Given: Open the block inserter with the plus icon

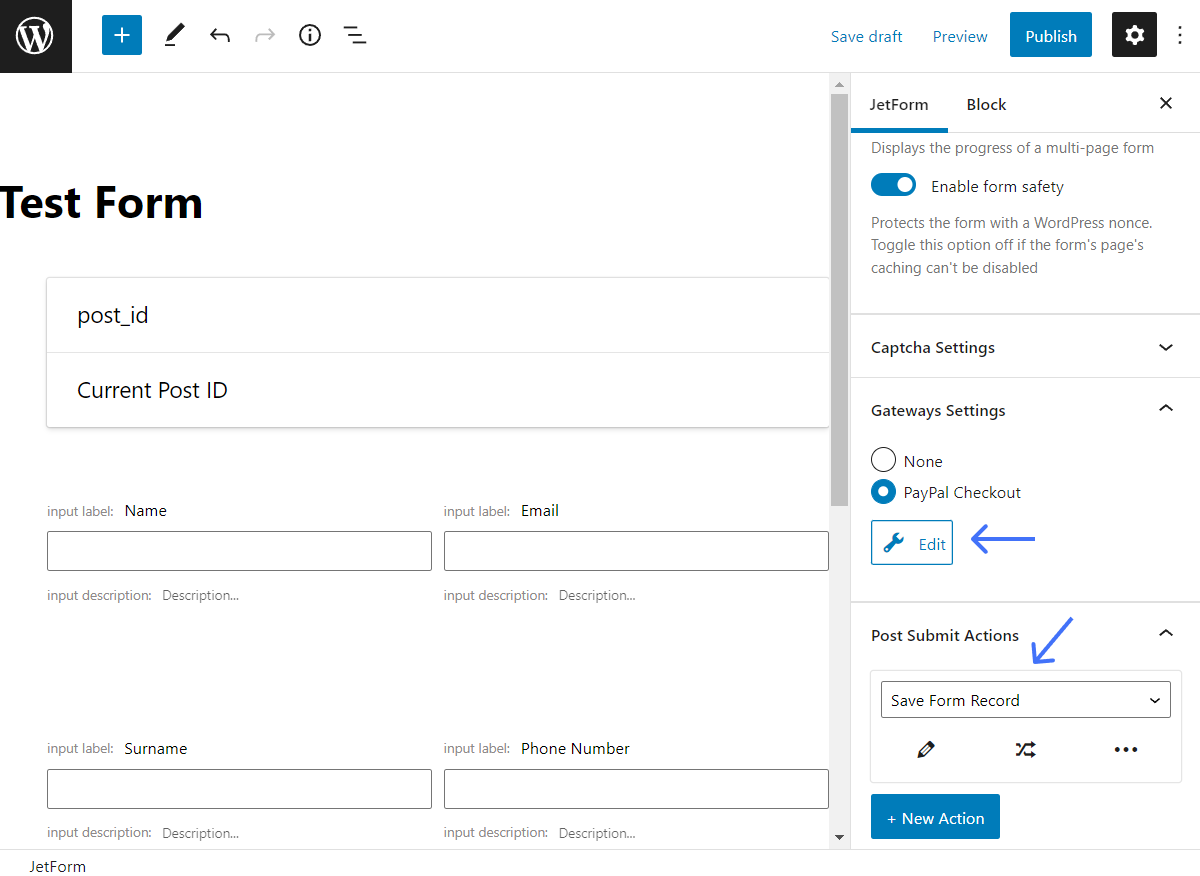Looking at the screenshot, I should [121, 35].
